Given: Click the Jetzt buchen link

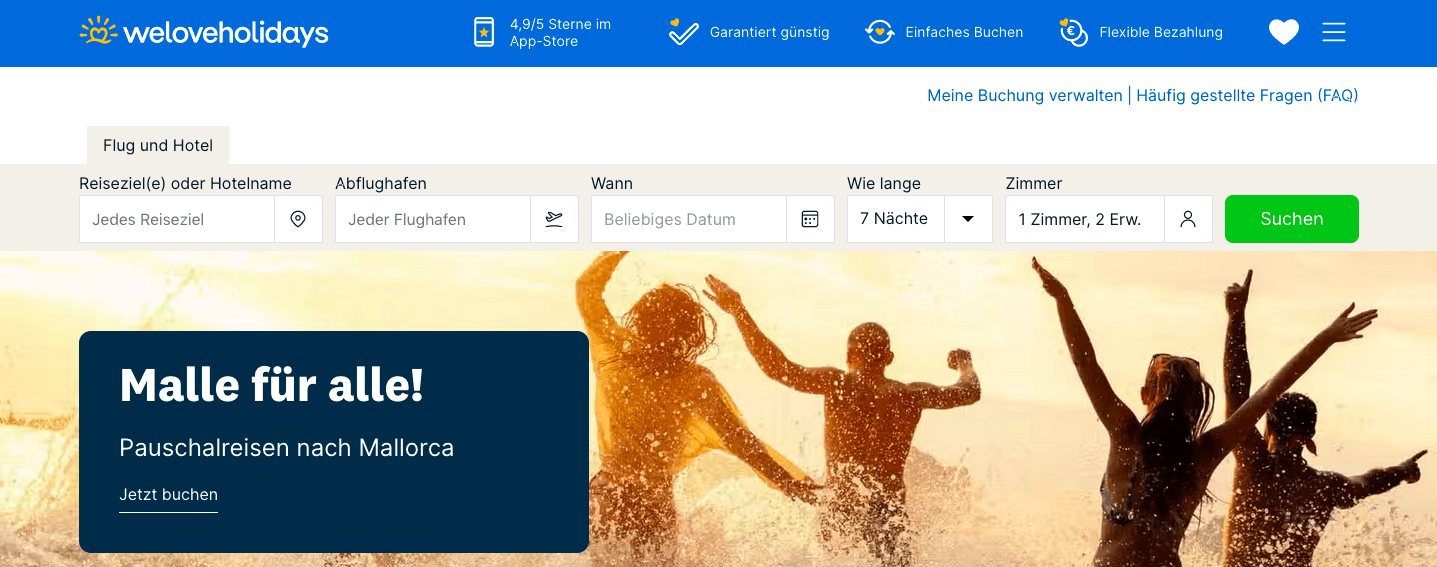Looking at the screenshot, I should click(x=168, y=495).
